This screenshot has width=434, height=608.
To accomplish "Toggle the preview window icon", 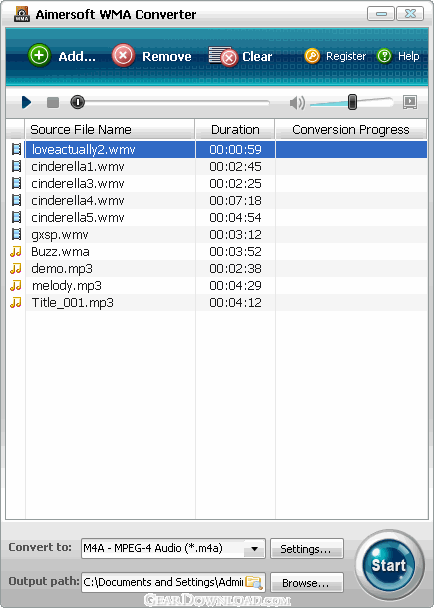I will tap(410, 102).
